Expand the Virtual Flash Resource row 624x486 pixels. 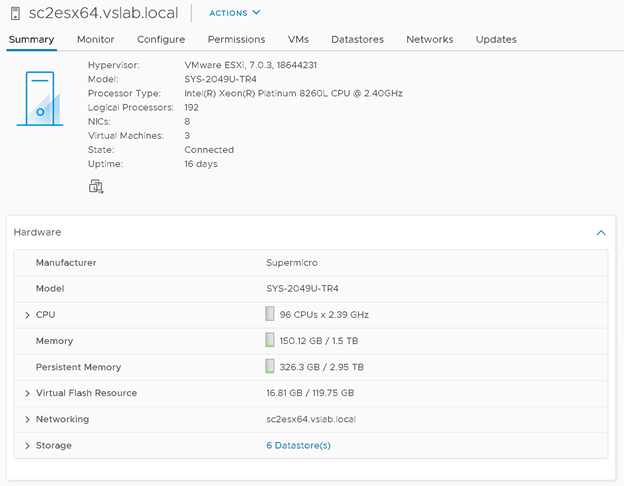click(27, 393)
